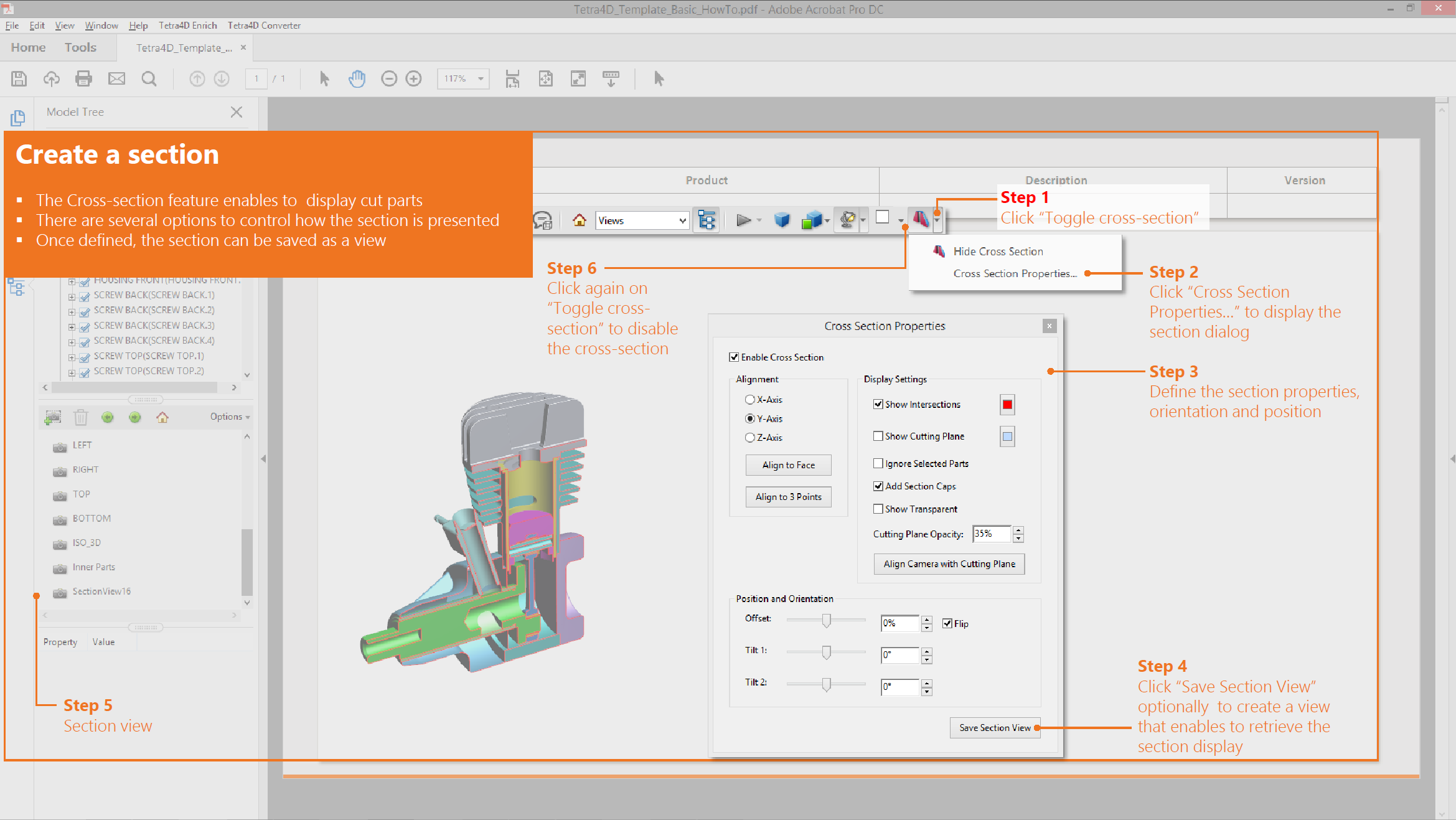The height and width of the screenshot is (820, 1456).
Task: Open the Page Thumbnails panel icon
Action: pos(17,118)
